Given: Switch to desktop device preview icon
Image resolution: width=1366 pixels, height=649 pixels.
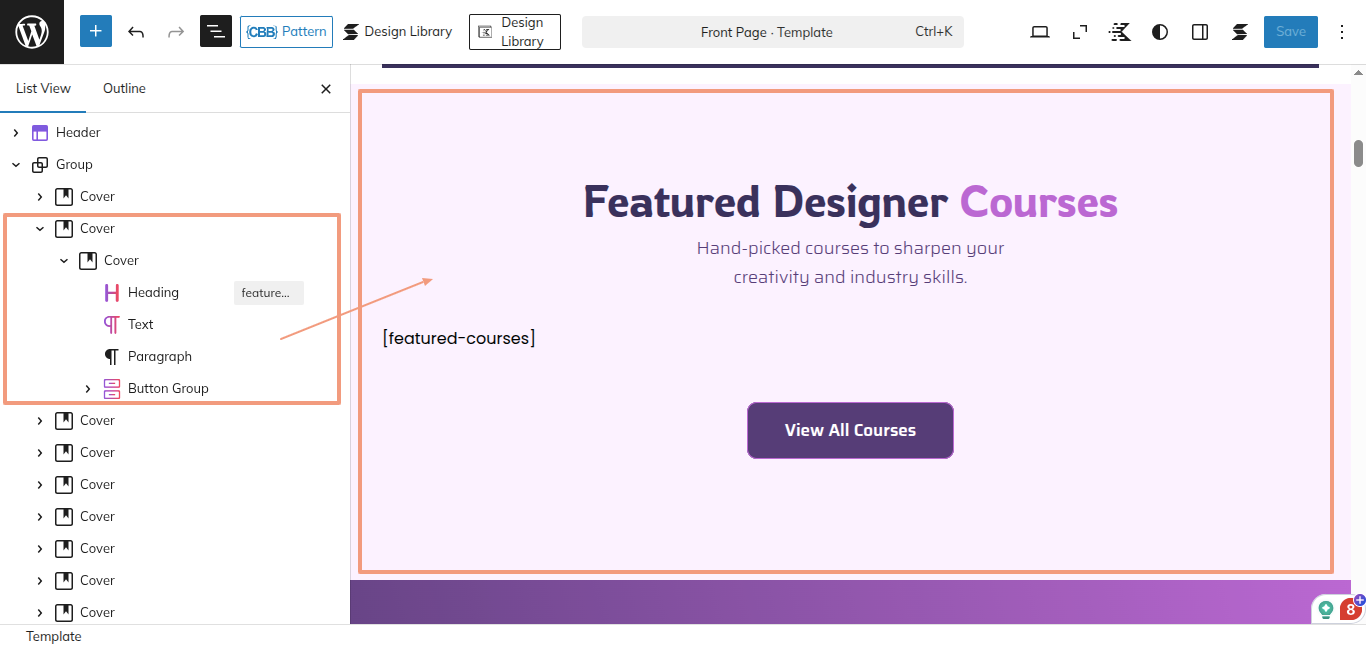Looking at the screenshot, I should click(1040, 32).
